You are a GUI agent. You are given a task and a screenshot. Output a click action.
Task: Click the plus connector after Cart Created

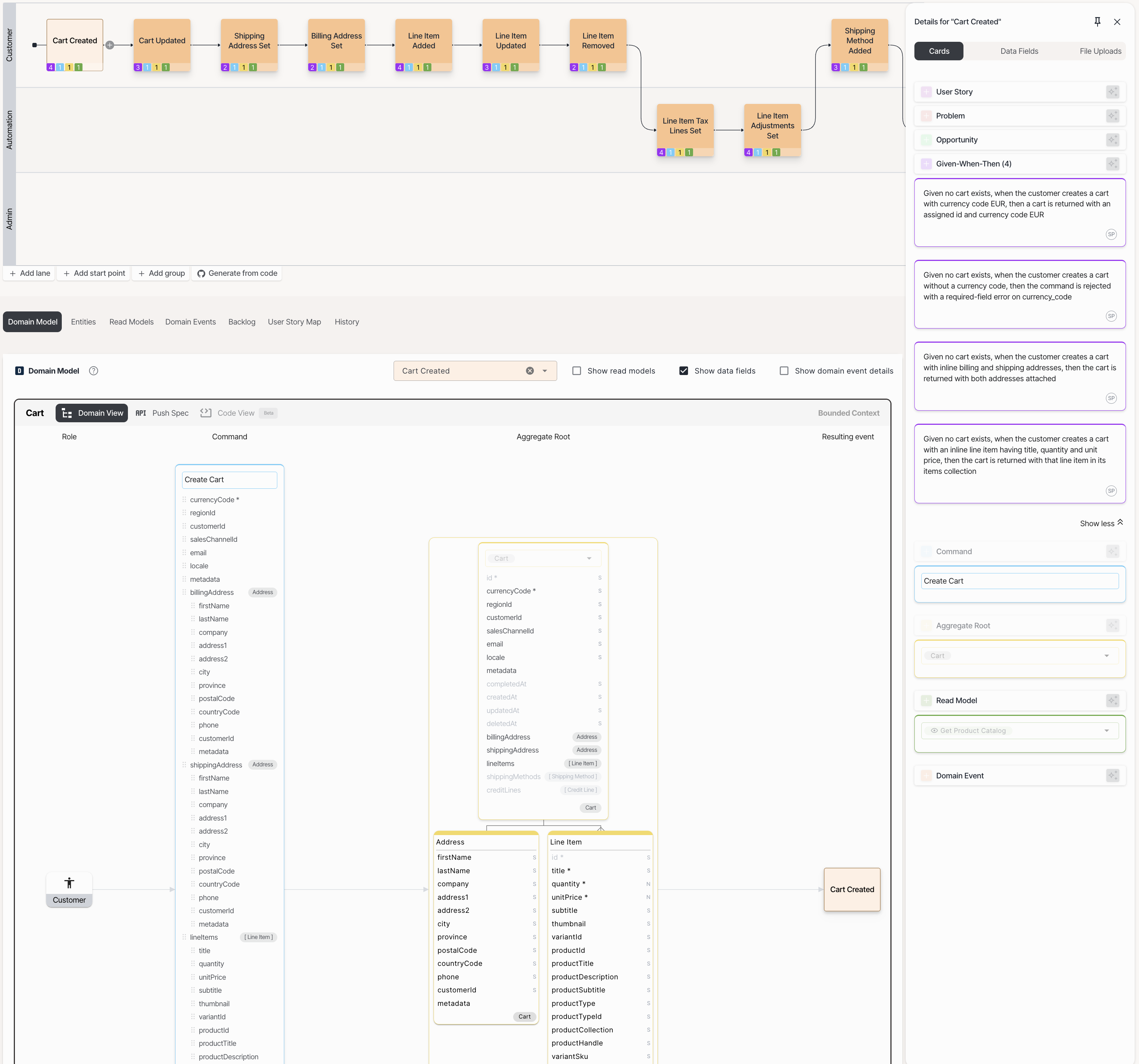tap(110, 45)
